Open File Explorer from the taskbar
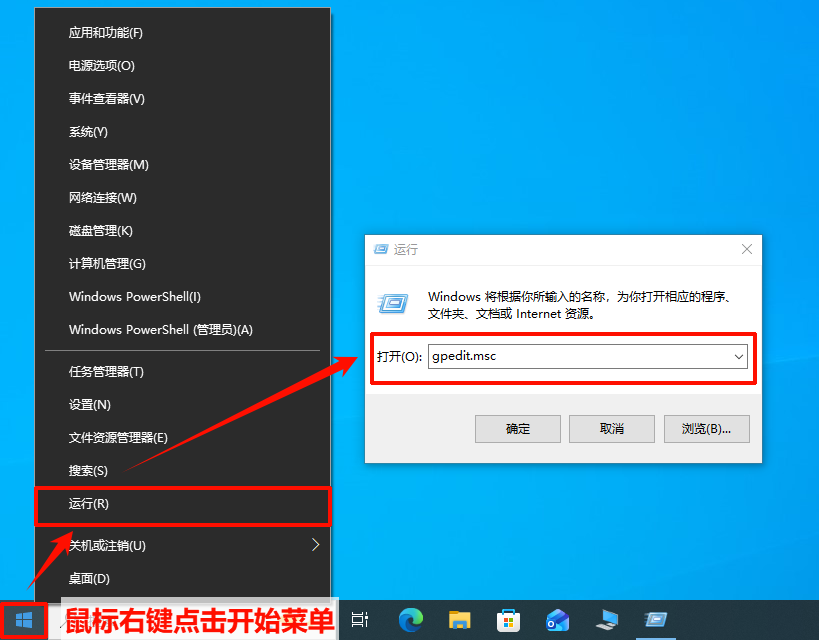 tap(459, 620)
